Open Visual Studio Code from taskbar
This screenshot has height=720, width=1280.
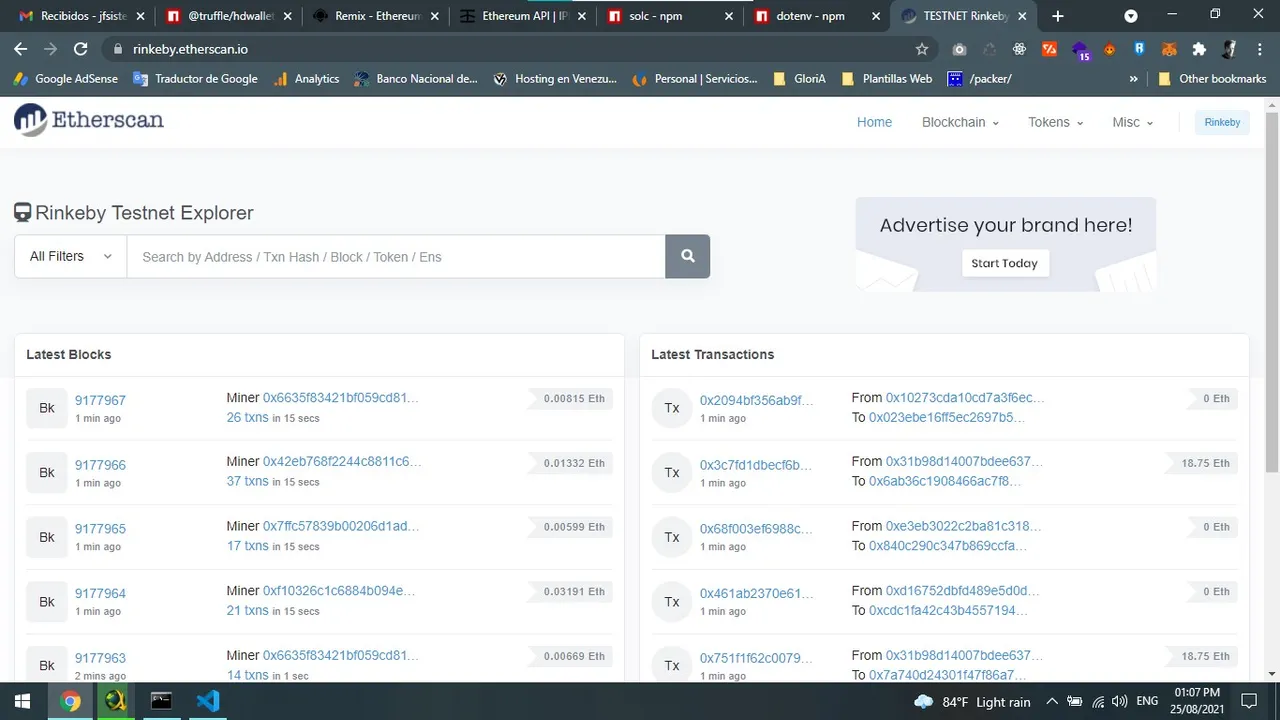coord(207,701)
